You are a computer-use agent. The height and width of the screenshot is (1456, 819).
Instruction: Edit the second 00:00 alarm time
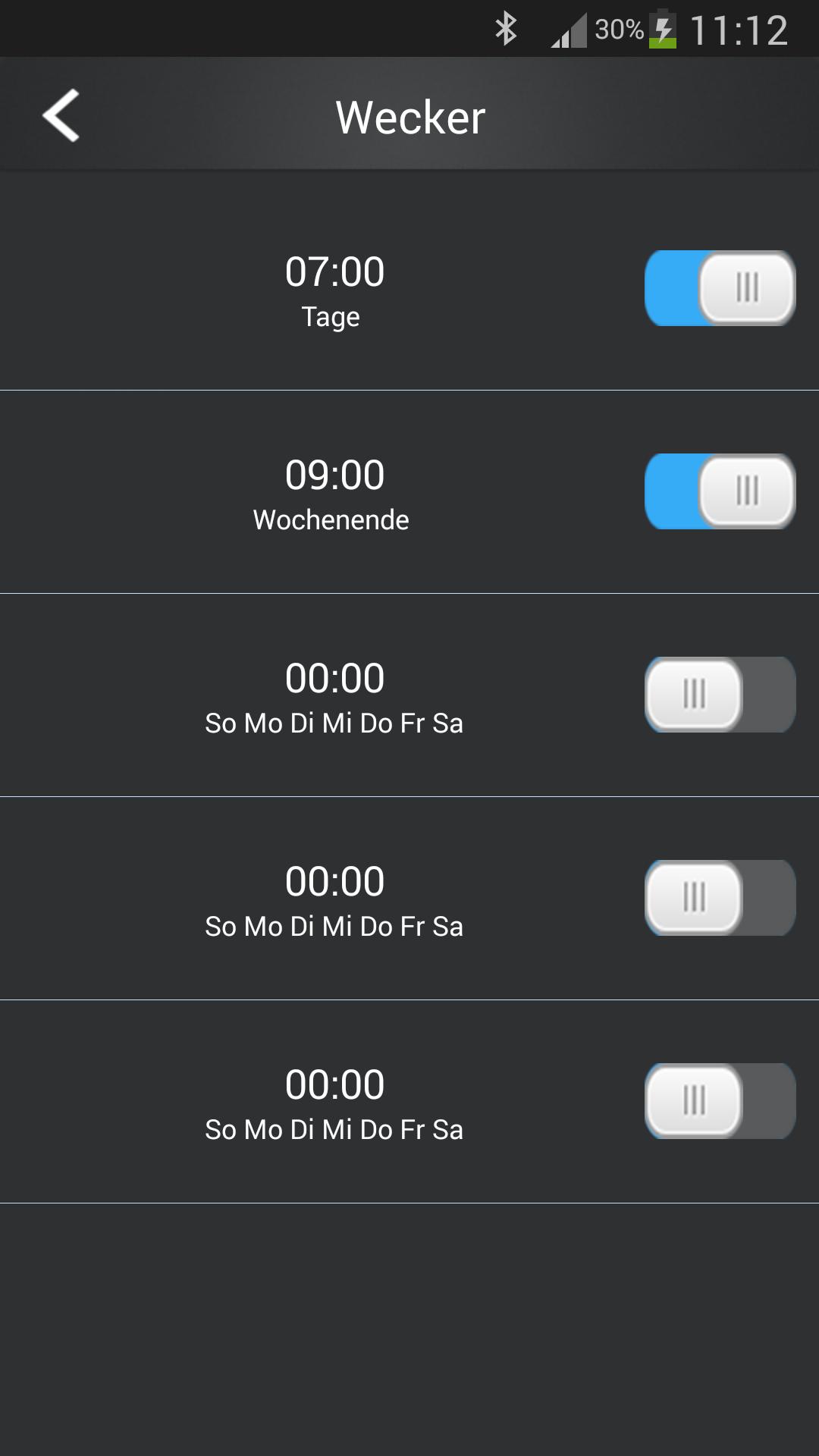point(334,881)
